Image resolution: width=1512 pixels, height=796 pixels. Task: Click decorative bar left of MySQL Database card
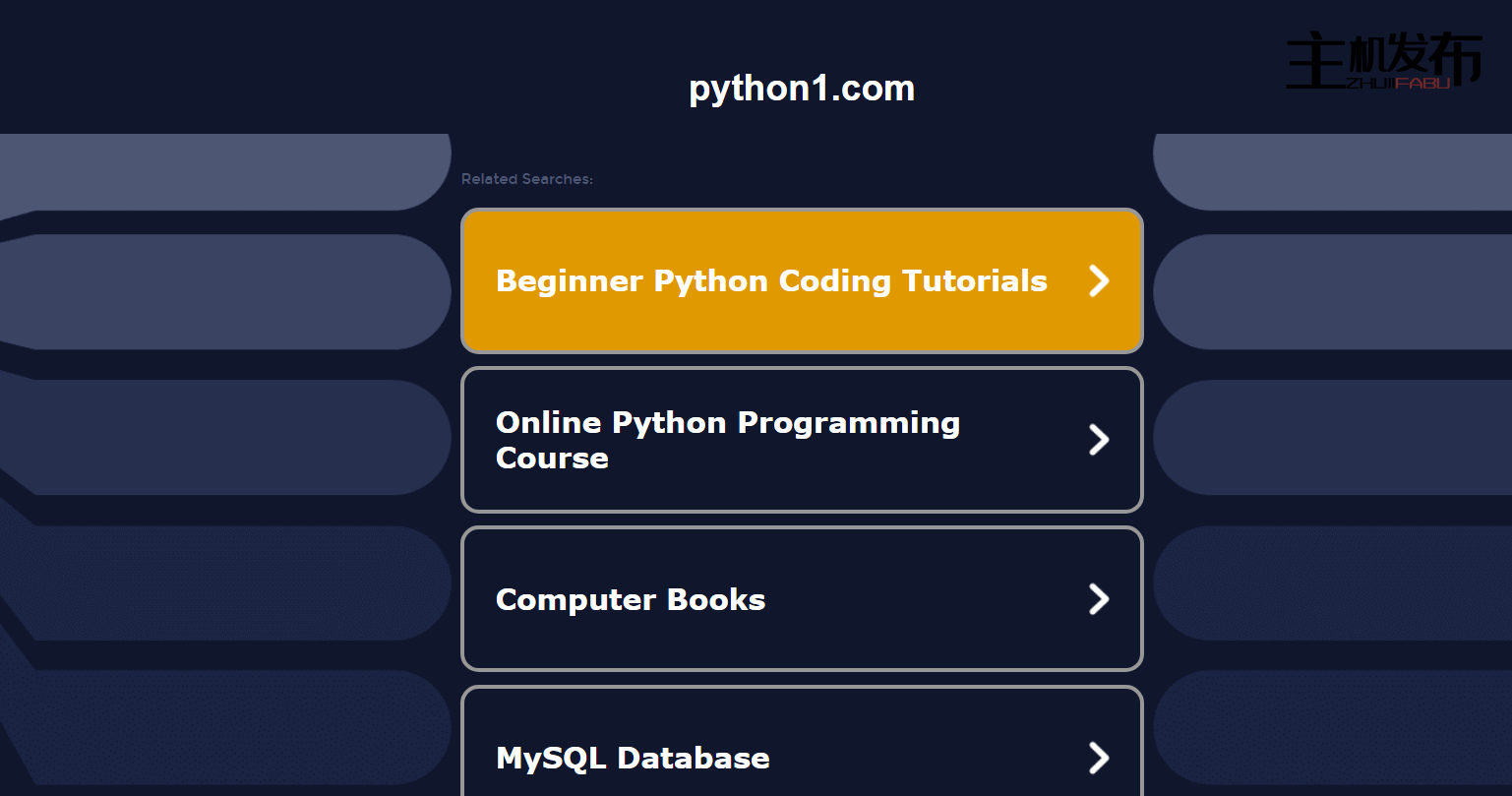[x=226, y=728]
